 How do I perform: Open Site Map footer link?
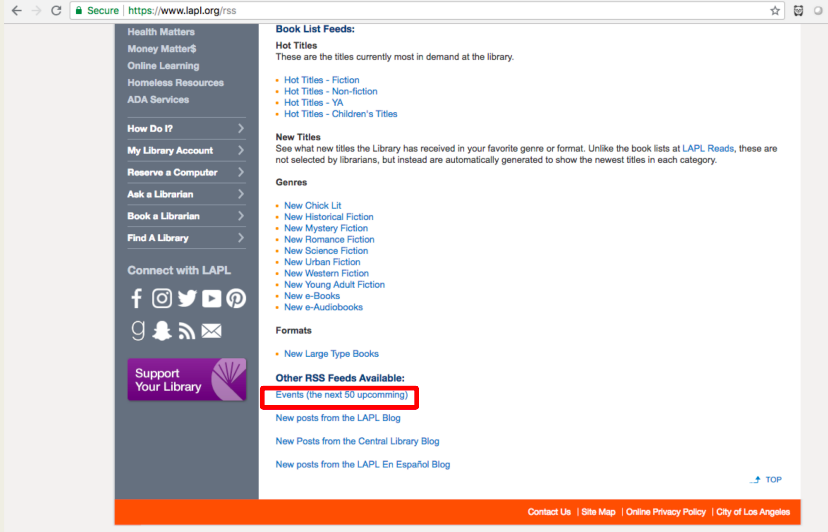pos(598,512)
